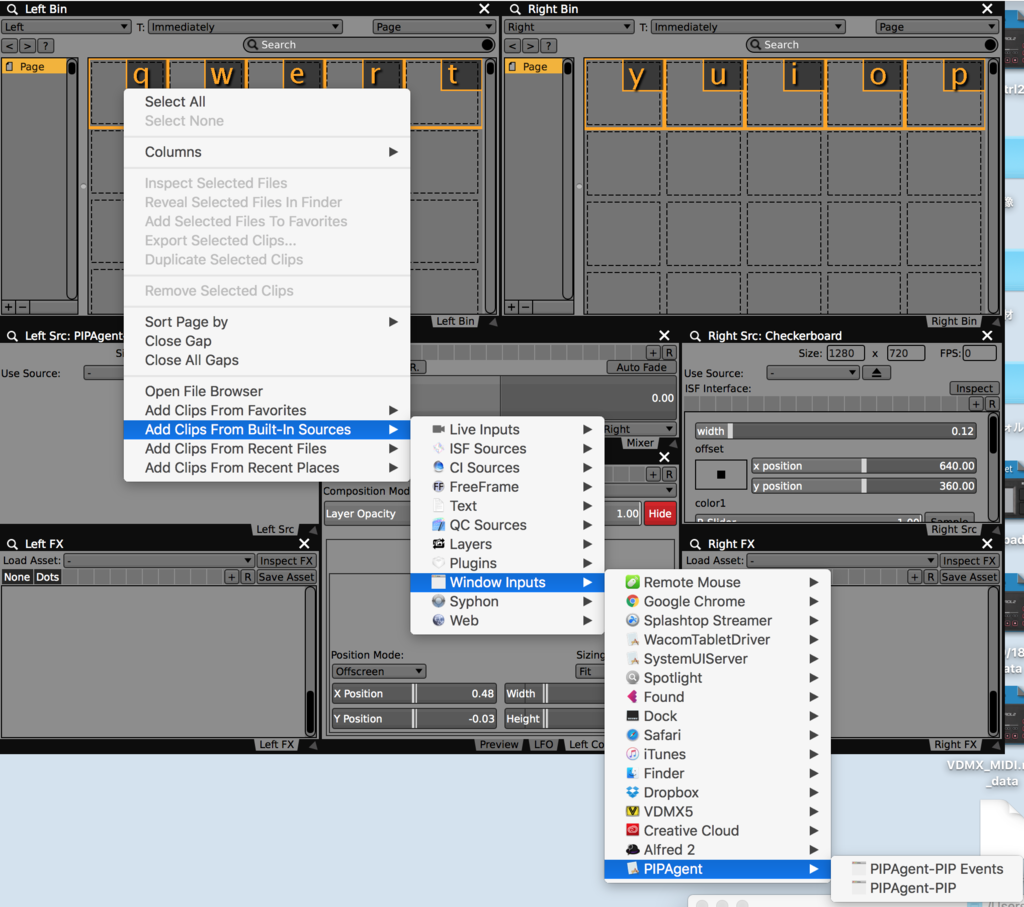The height and width of the screenshot is (907, 1024).
Task: Choose PIPAgent-PIP Events window input
Action: coord(927,869)
